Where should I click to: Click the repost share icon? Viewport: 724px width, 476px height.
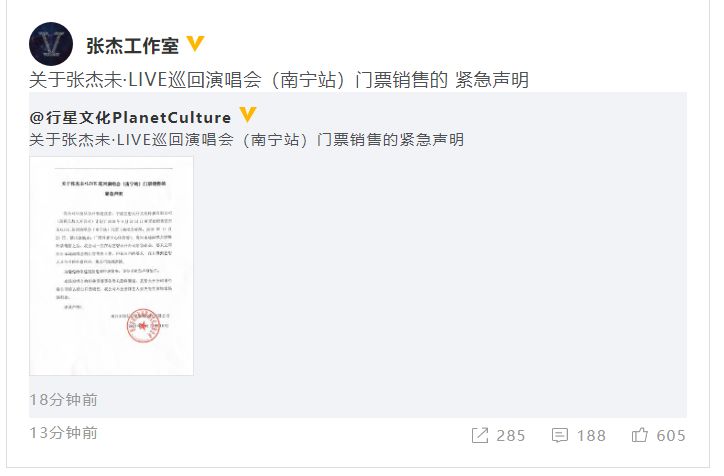pyautogui.click(x=480, y=435)
